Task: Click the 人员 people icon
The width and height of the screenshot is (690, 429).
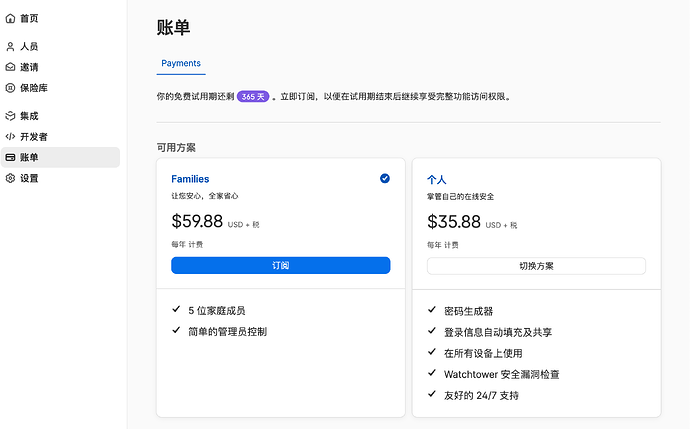Action: pos(10,46)
